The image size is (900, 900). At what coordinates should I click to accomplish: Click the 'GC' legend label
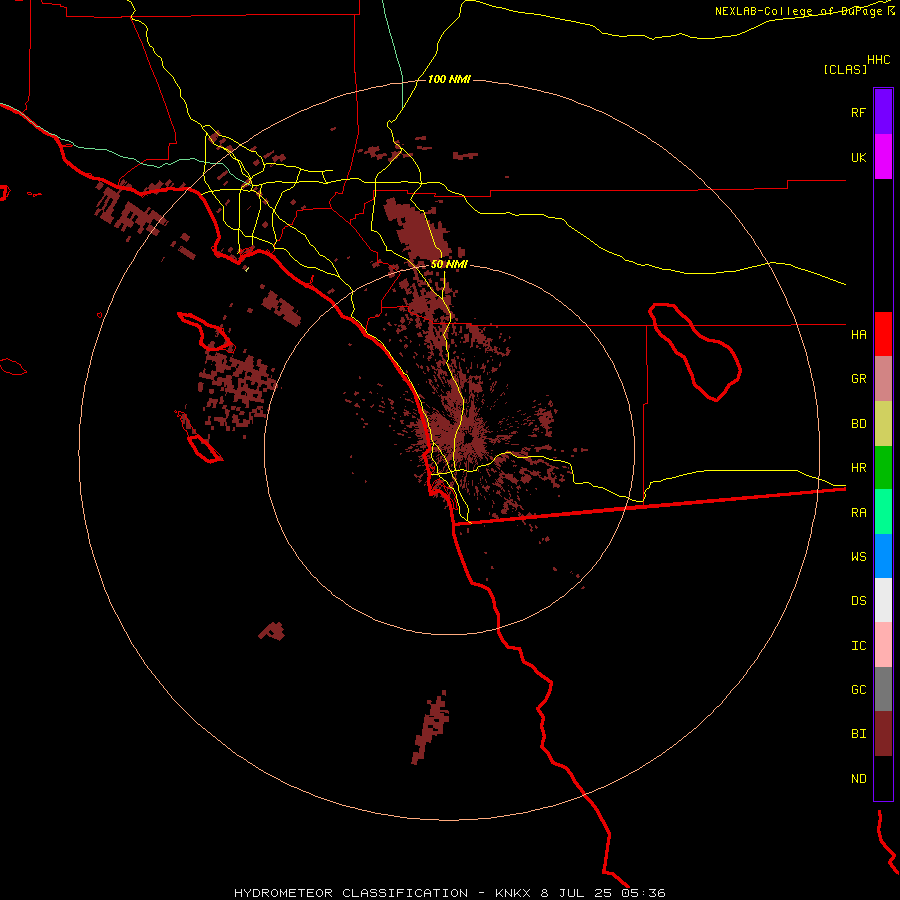click(x=858, y=690)
